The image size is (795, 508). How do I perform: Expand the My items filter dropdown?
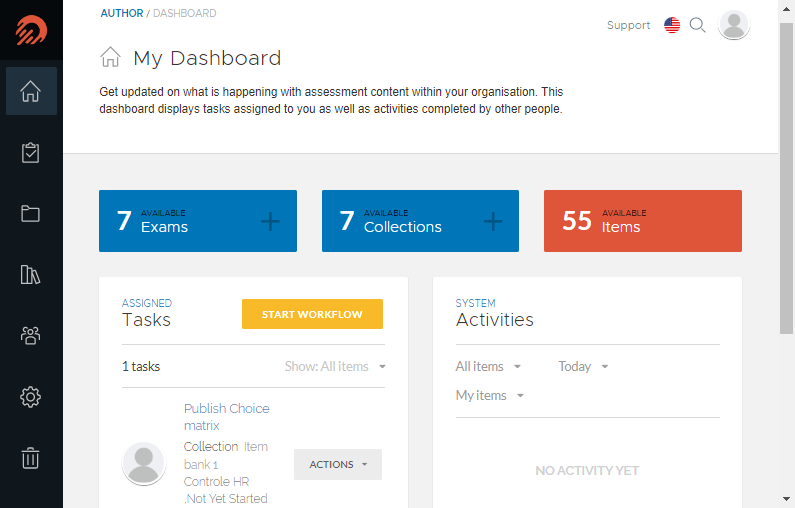click(x=489, y=395)
